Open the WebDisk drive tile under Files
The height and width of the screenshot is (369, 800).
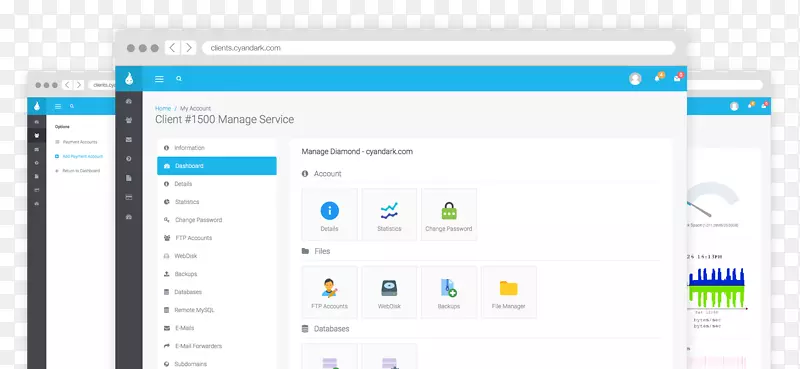[x=389, y=292]
